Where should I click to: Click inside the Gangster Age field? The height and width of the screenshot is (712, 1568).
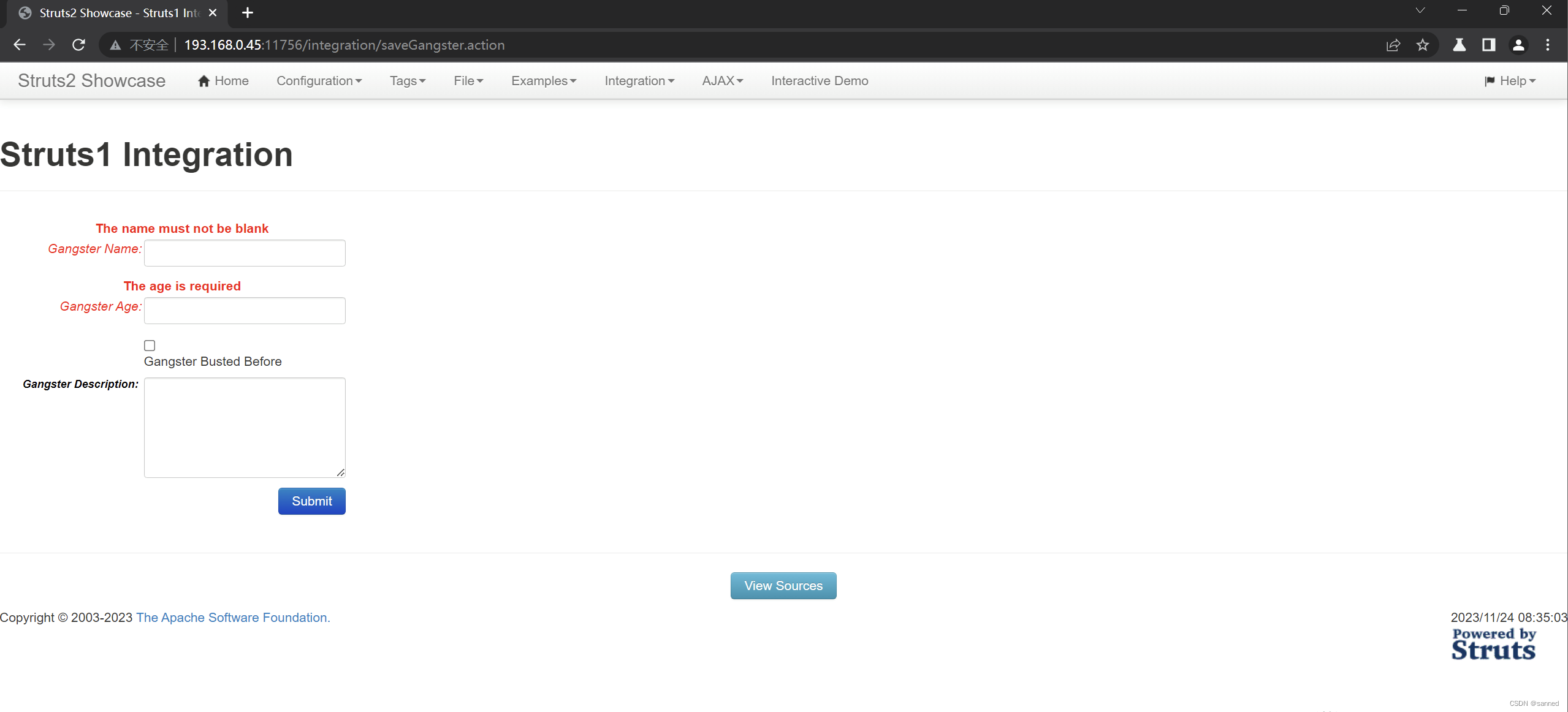245,311
